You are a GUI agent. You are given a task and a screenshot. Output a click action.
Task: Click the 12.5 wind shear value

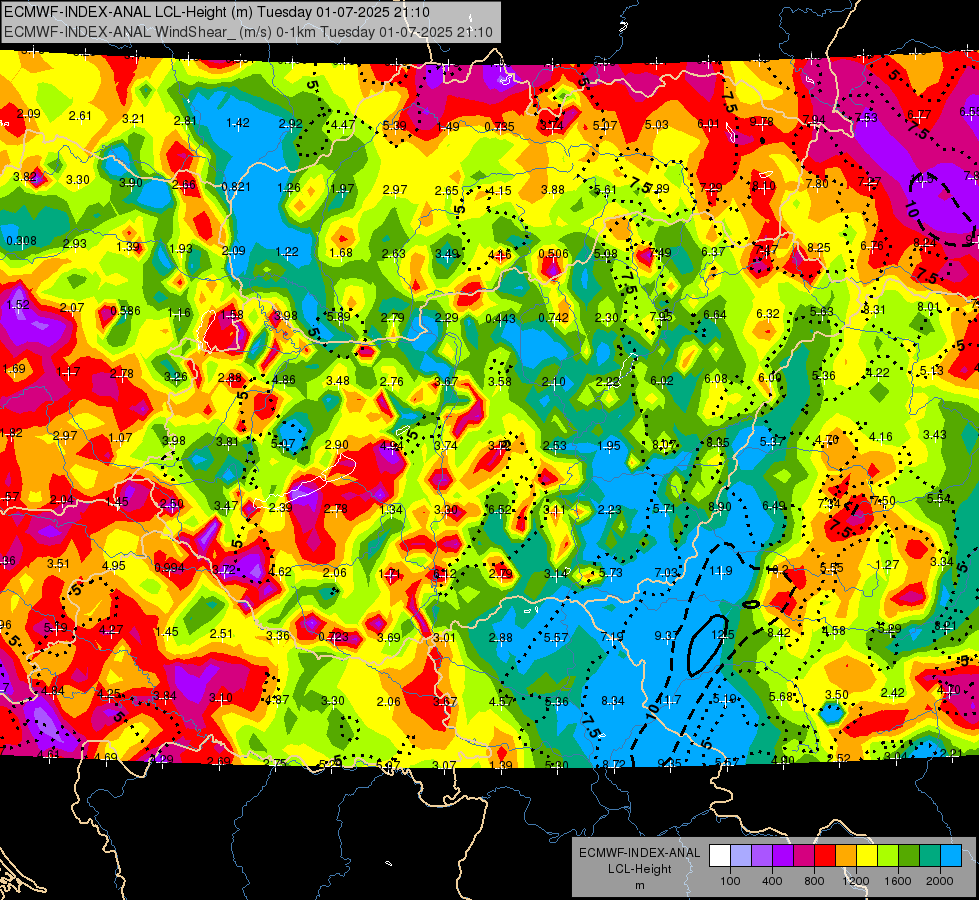pos(722,635)
